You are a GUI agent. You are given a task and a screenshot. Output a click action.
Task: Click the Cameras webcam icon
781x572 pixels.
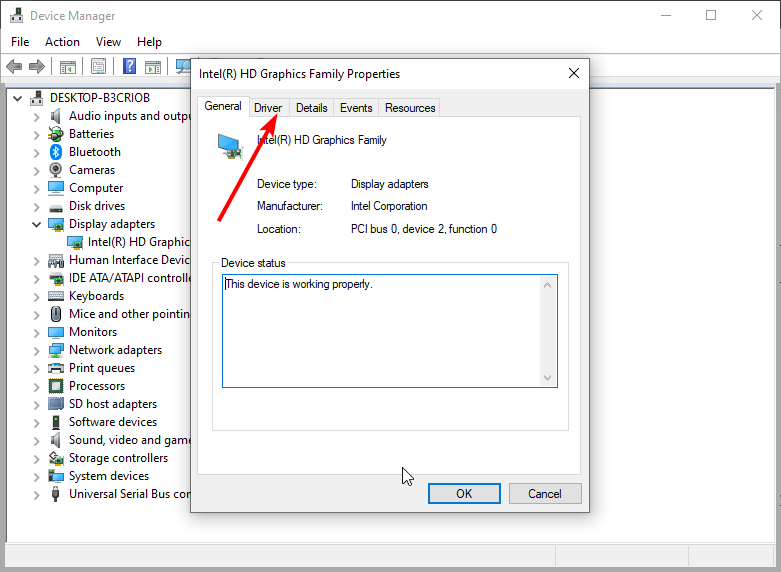[56, 170]
